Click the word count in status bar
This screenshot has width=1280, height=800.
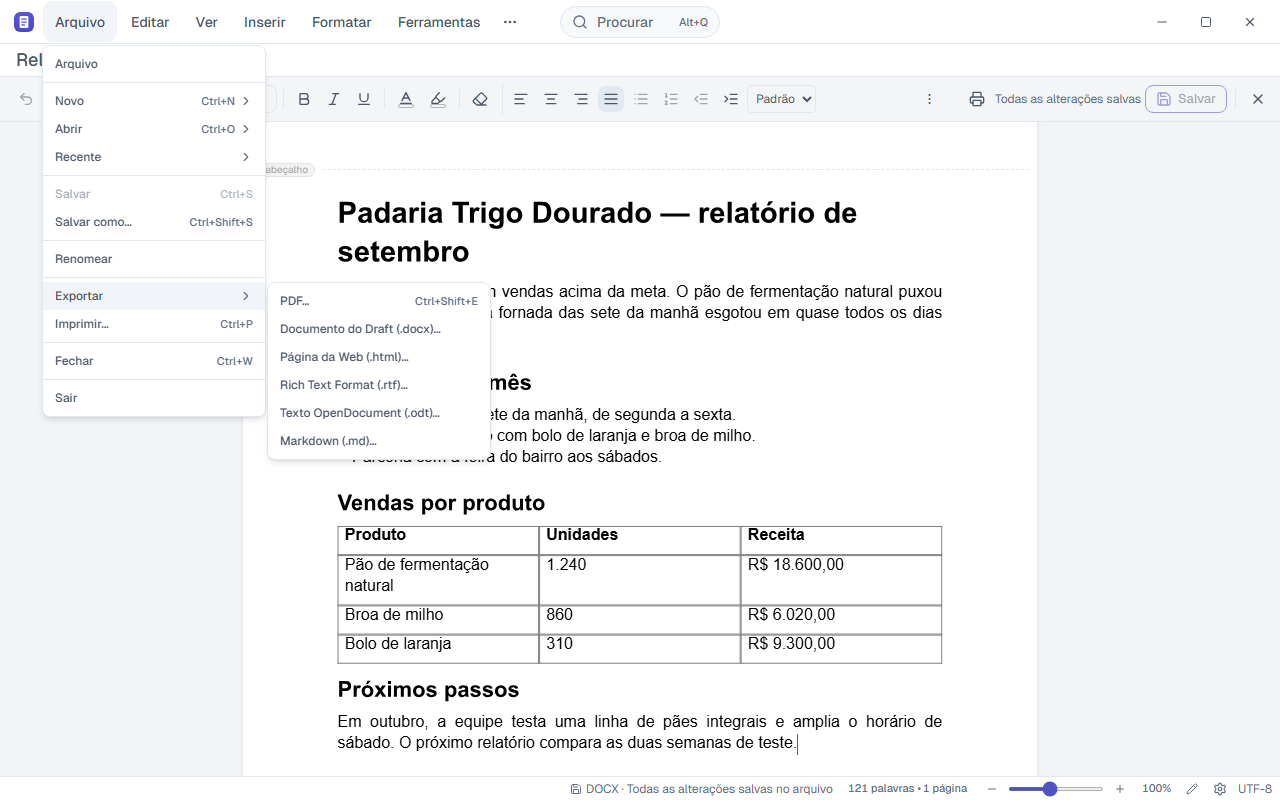click(908, 789)
